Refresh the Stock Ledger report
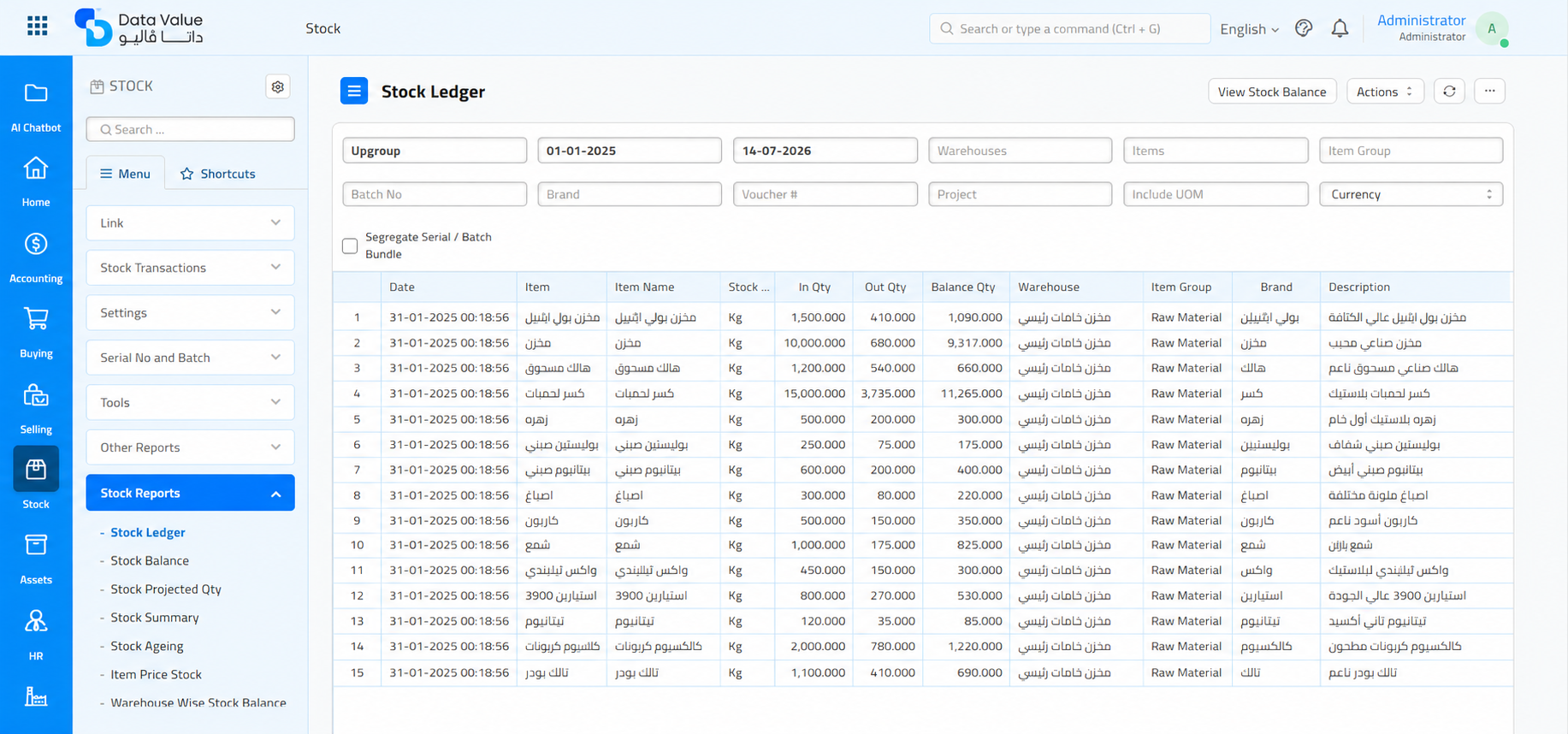The width and height of the screenshot is (1568, 734). (1449, 92)
